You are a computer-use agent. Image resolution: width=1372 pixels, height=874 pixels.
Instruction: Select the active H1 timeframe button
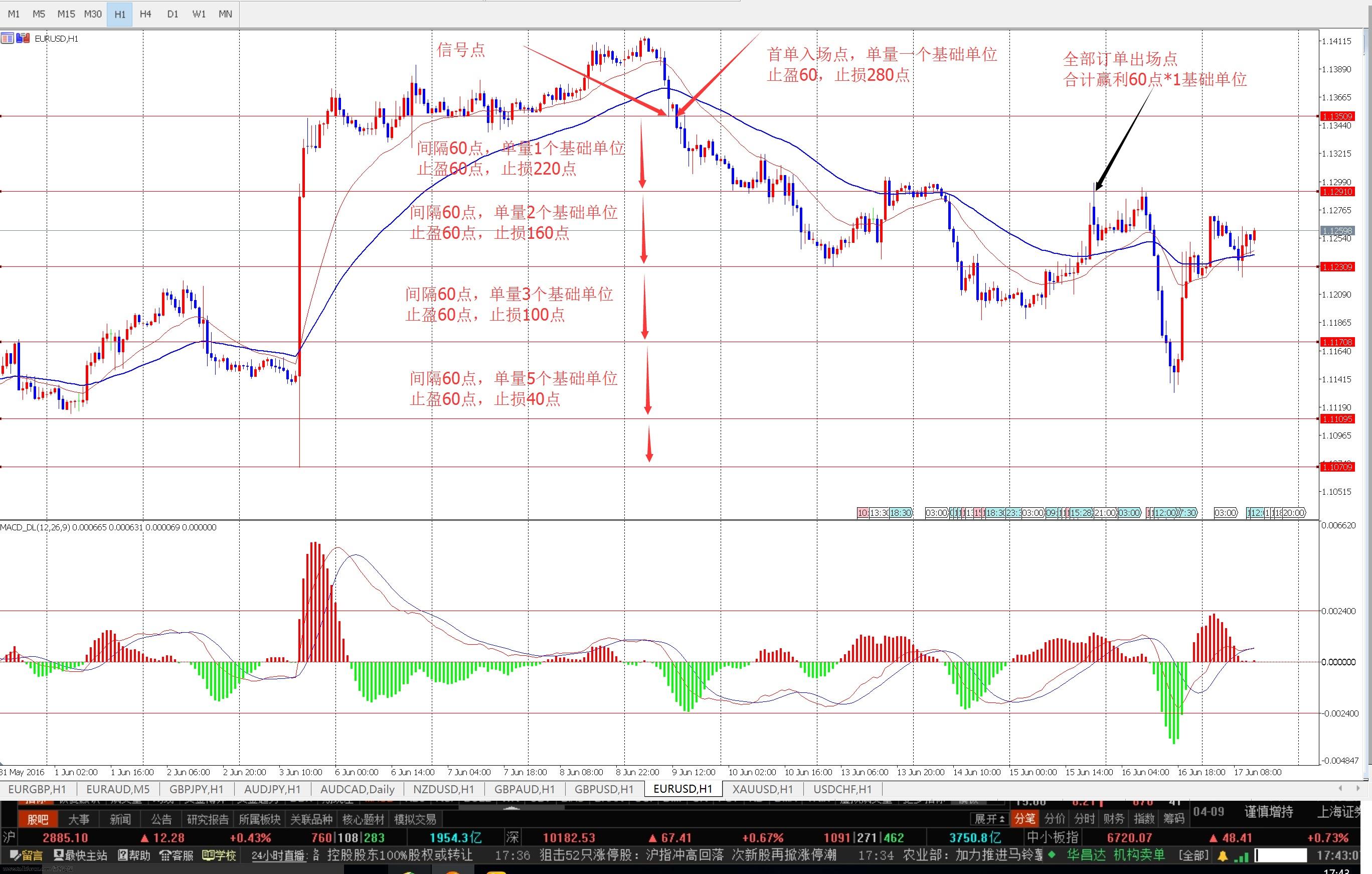[120, 14]
